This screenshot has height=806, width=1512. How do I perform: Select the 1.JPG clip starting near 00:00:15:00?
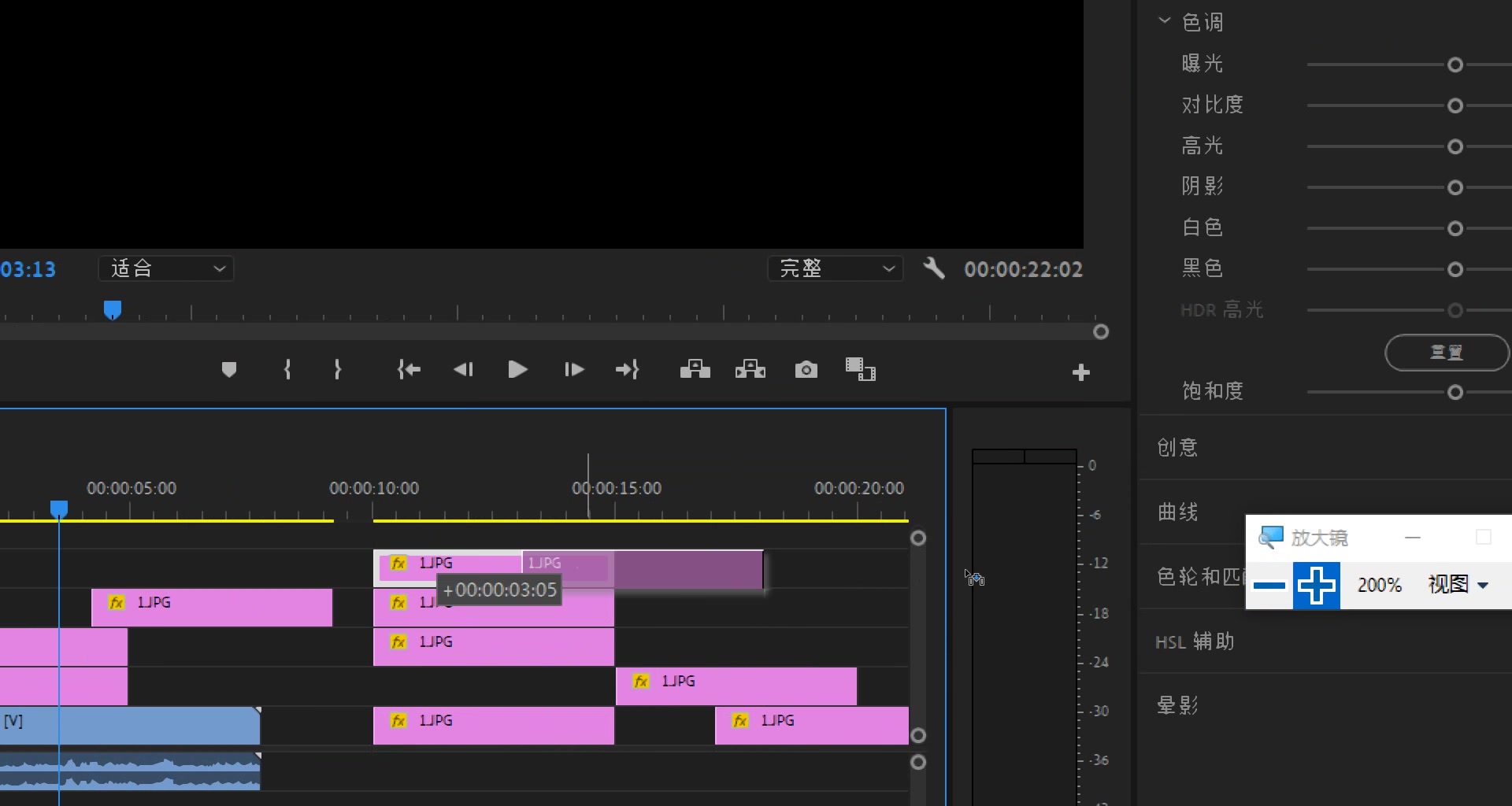coord(736,686)
